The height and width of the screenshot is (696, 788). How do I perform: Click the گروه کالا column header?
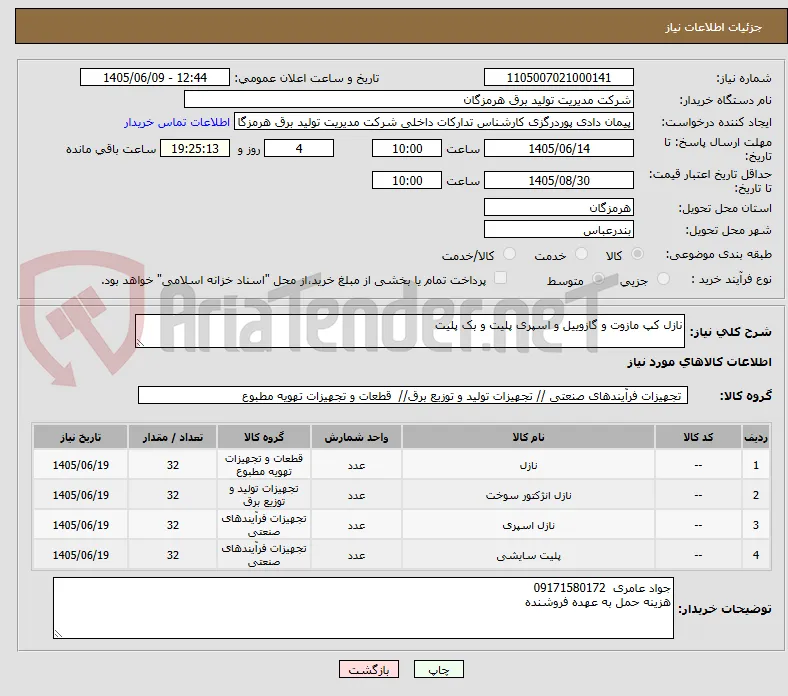point(264,437)
